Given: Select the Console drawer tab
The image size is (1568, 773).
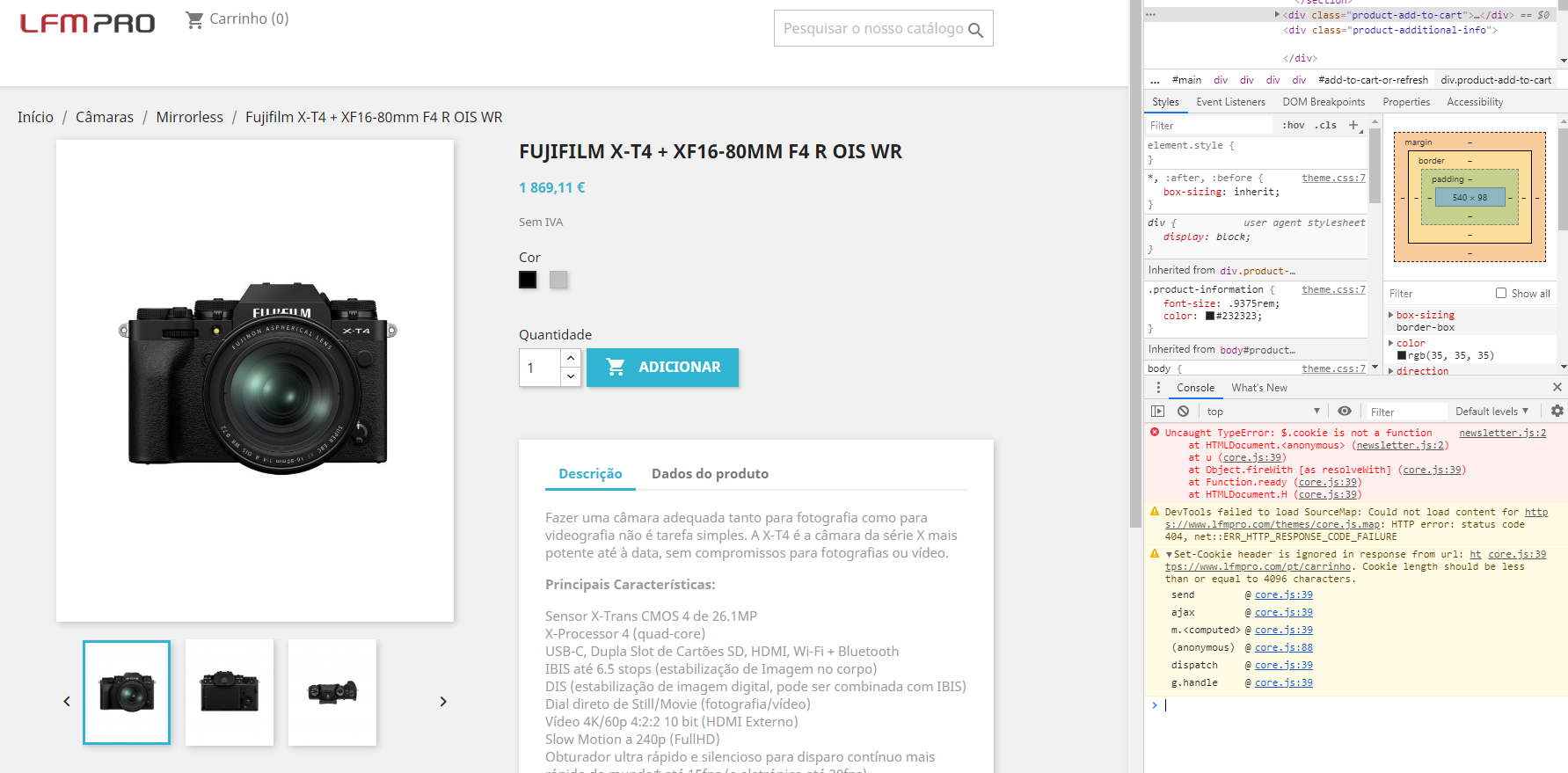Looking at the screenshot, I should click(1195, 387).
